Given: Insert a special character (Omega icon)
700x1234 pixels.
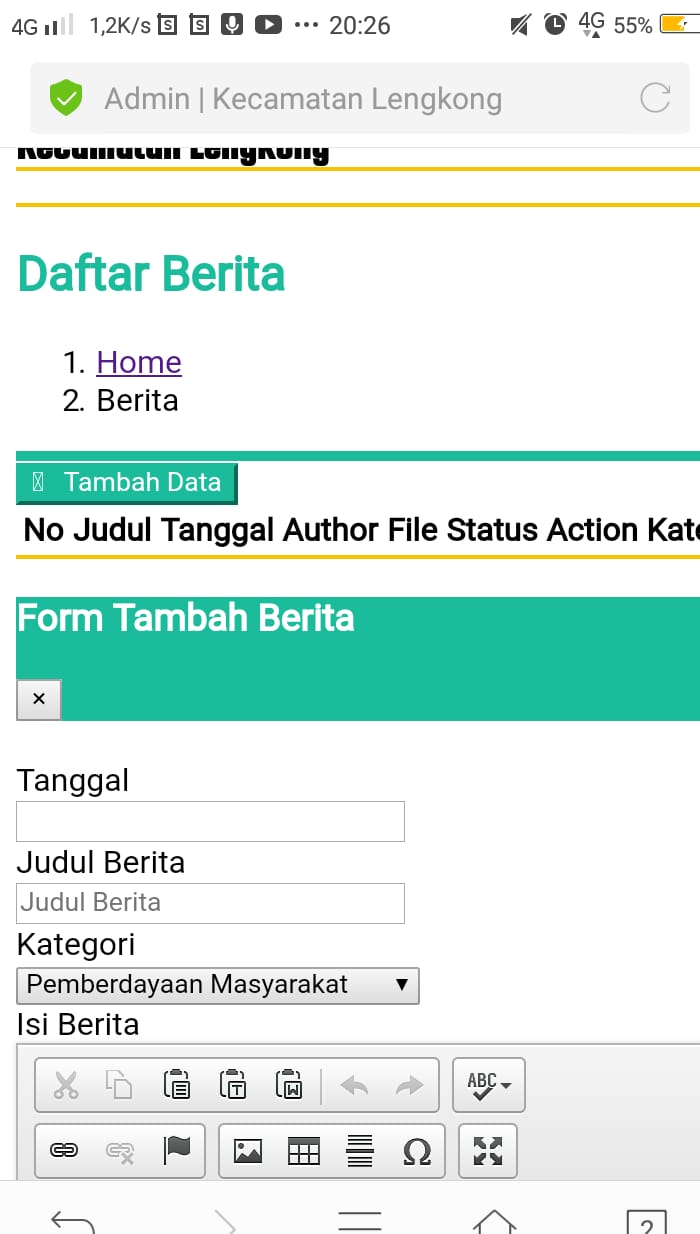Looking at the screenshot, I should (x=416, y=1151).
